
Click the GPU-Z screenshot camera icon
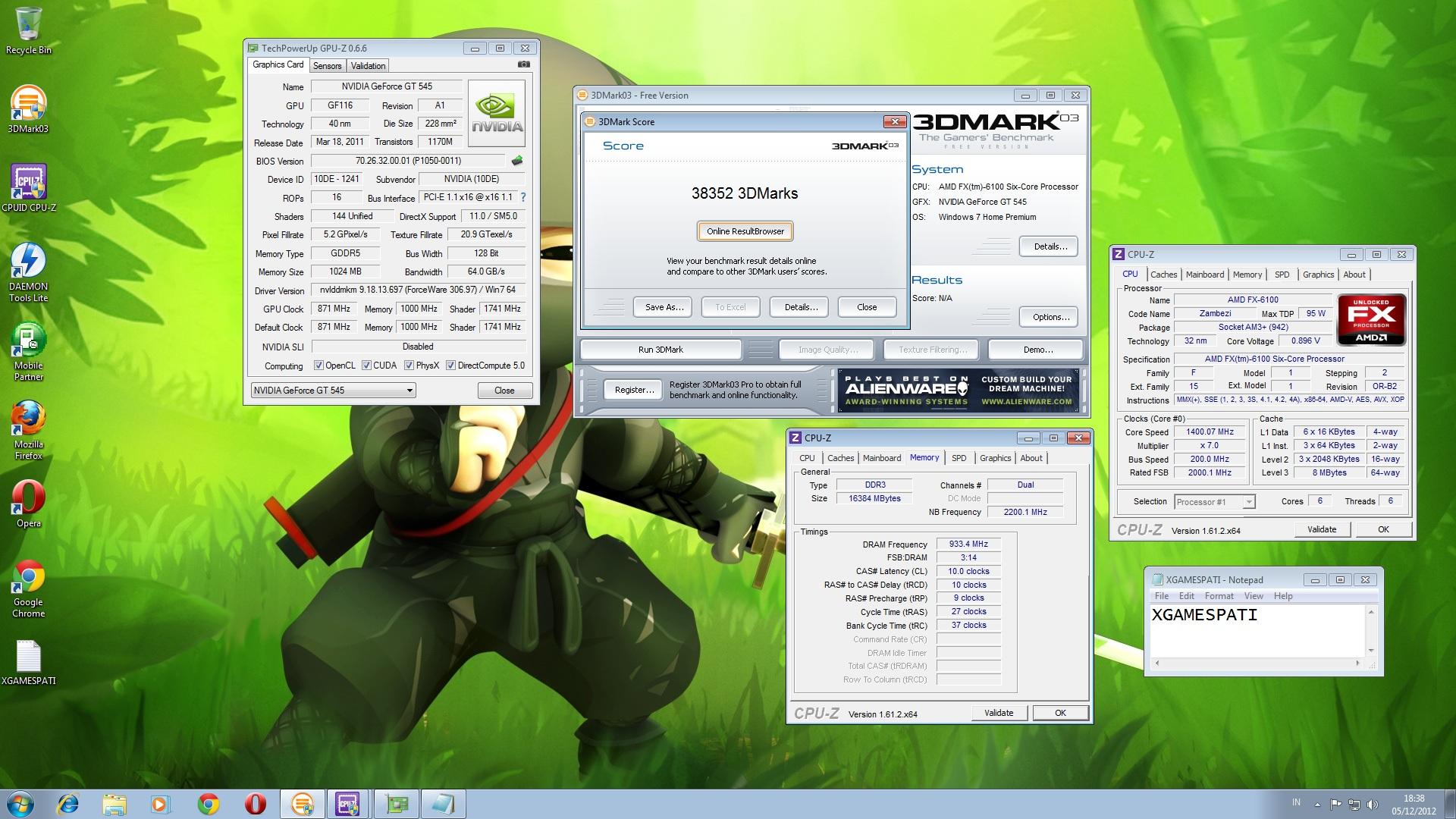[523, 65]
